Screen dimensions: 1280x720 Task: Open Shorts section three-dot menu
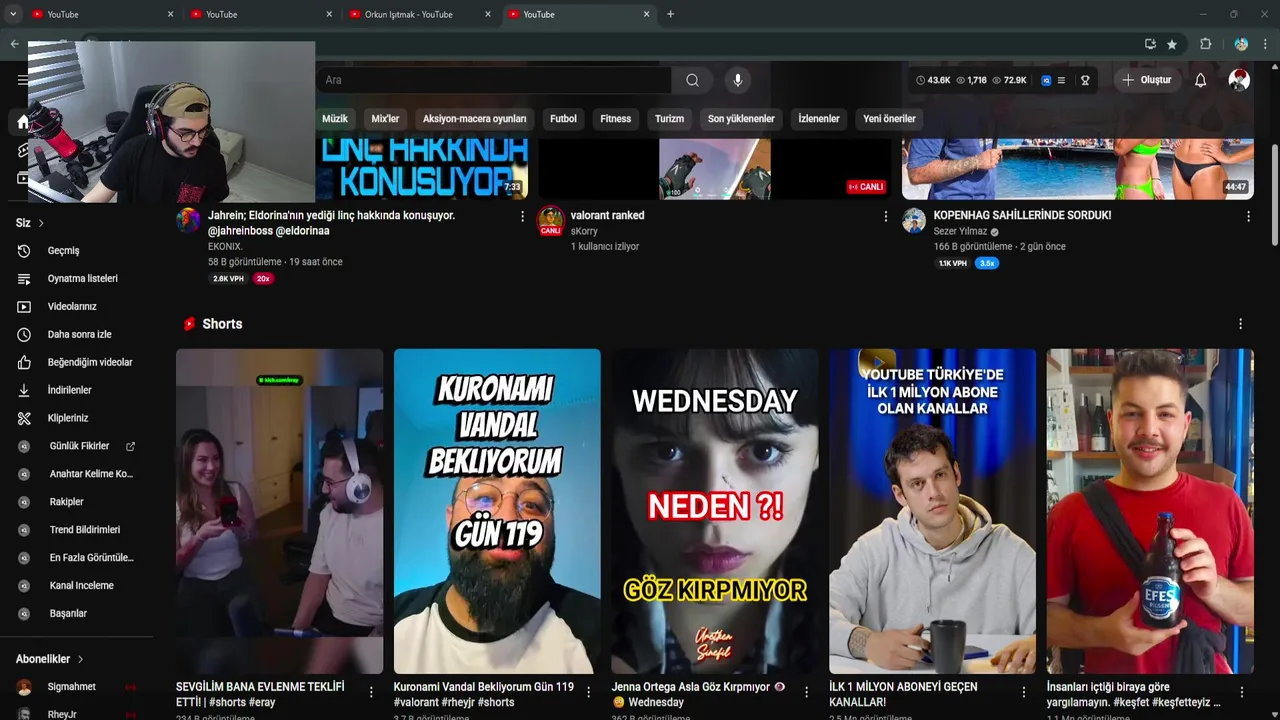1240,324
